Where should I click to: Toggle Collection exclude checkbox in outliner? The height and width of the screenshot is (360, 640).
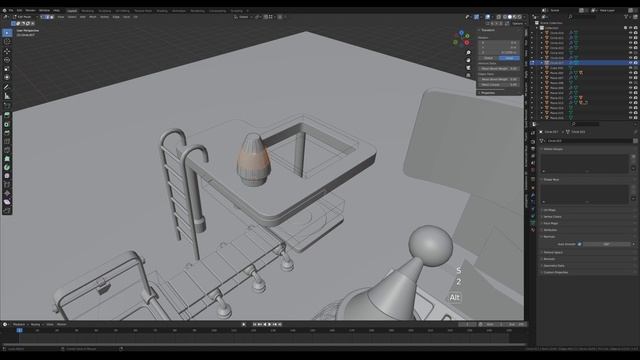(x=626, y=28)
